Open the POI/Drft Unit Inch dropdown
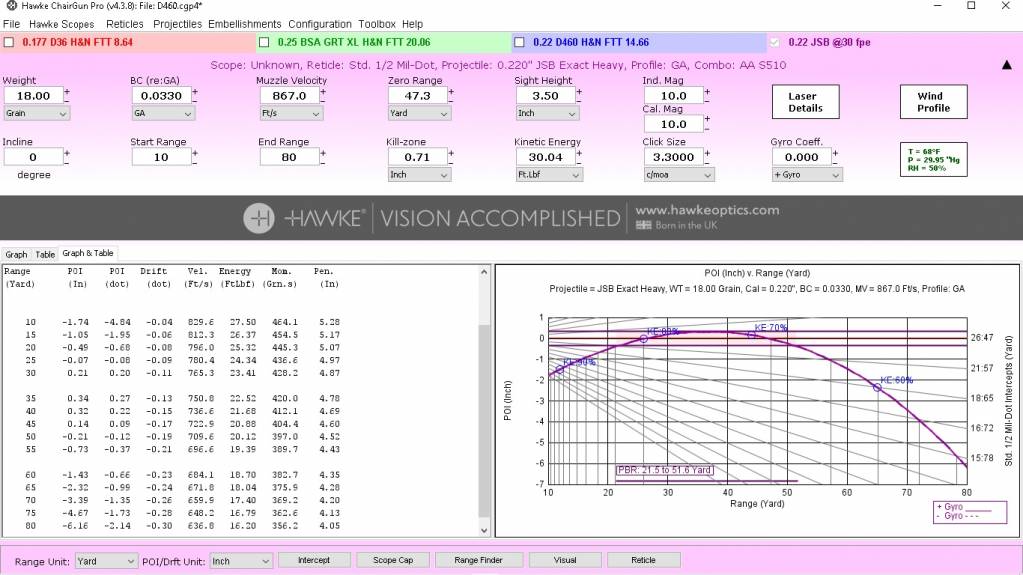1023x575 pixels. pyautogui.click(x=240, y=561)
